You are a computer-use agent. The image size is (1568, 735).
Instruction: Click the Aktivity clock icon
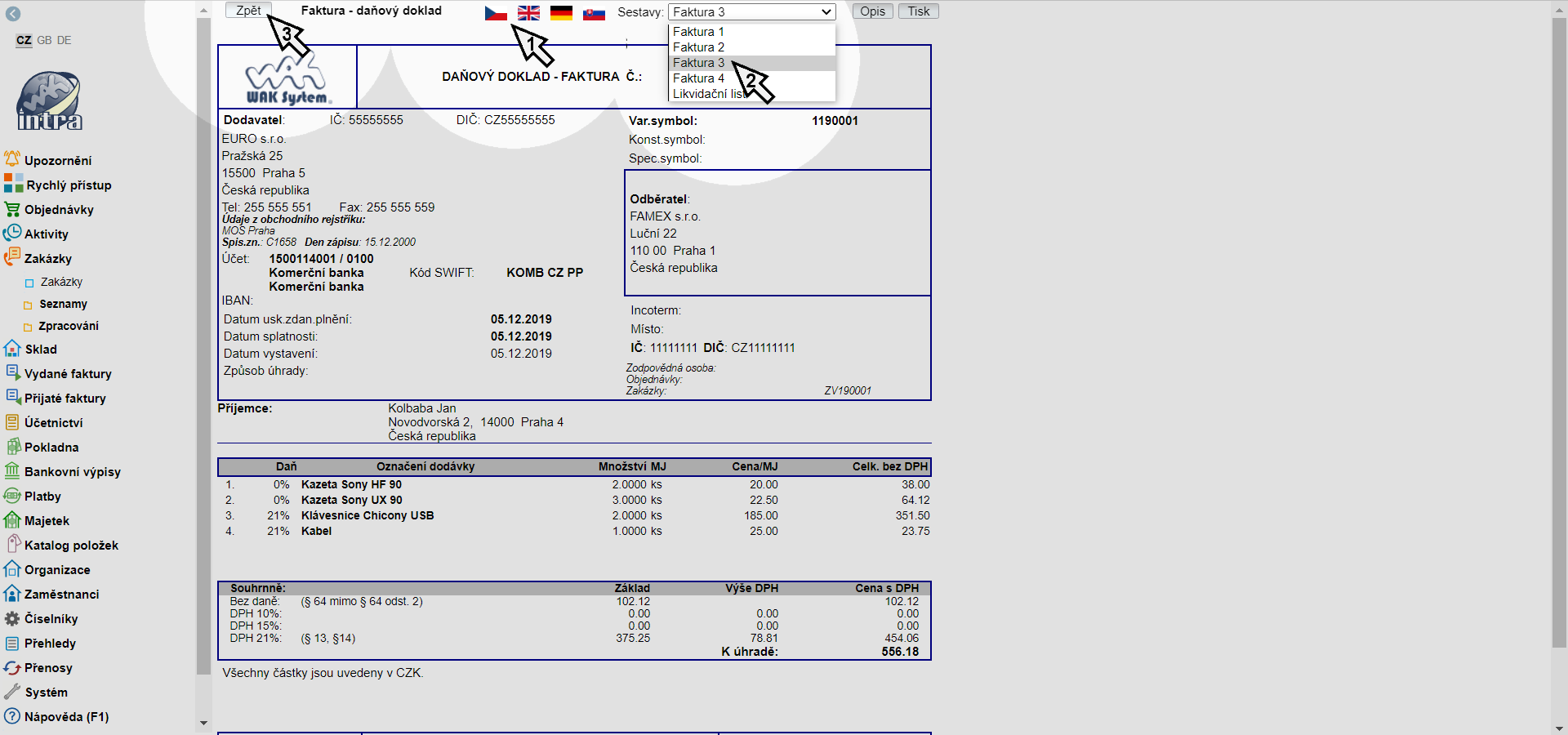click(12, 234)
